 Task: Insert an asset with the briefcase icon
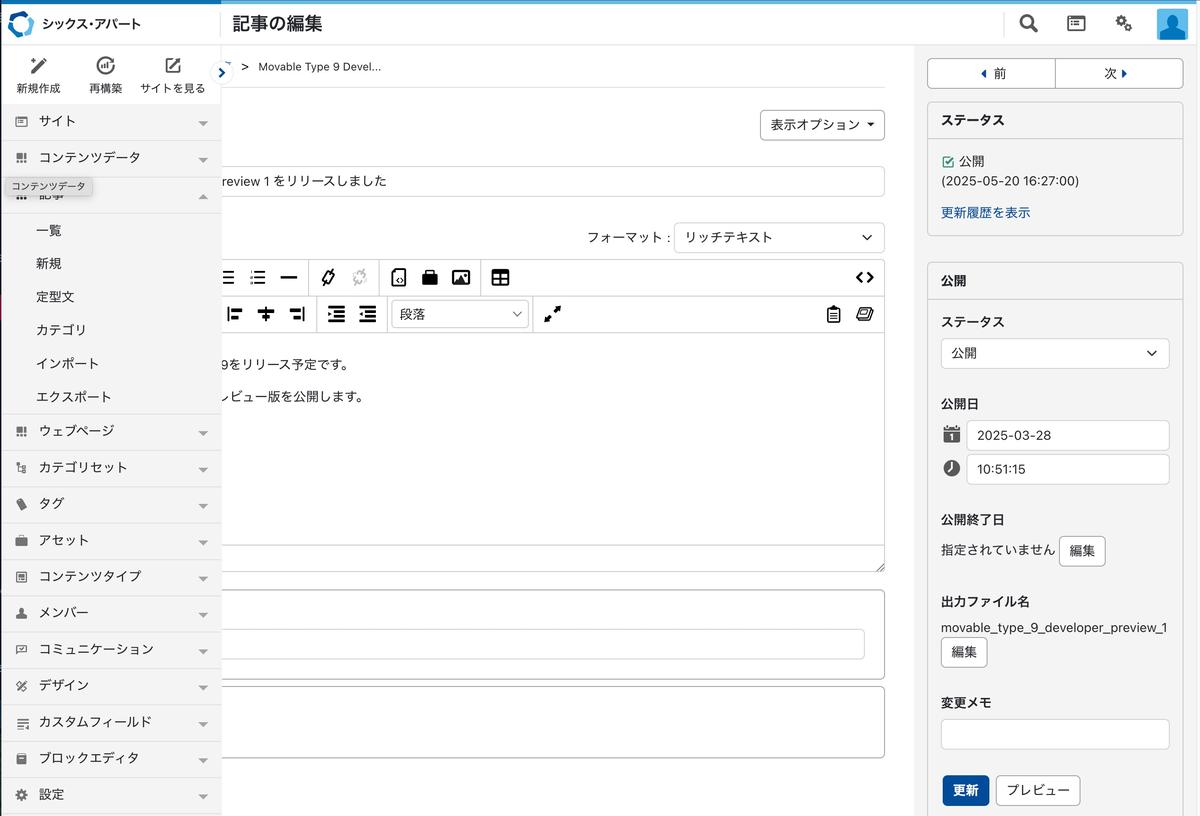coord(429,278)
